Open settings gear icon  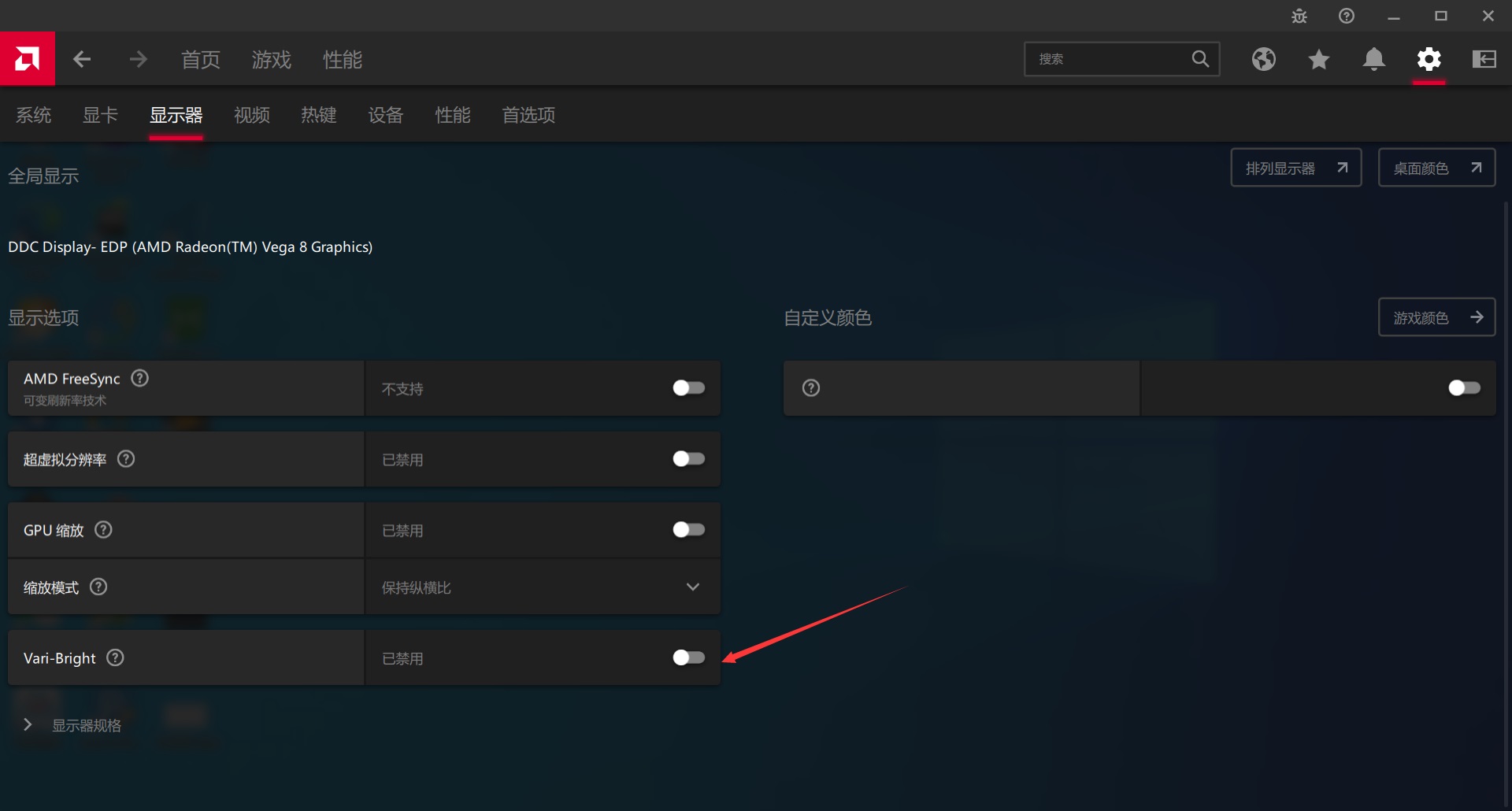[1429, 59]
